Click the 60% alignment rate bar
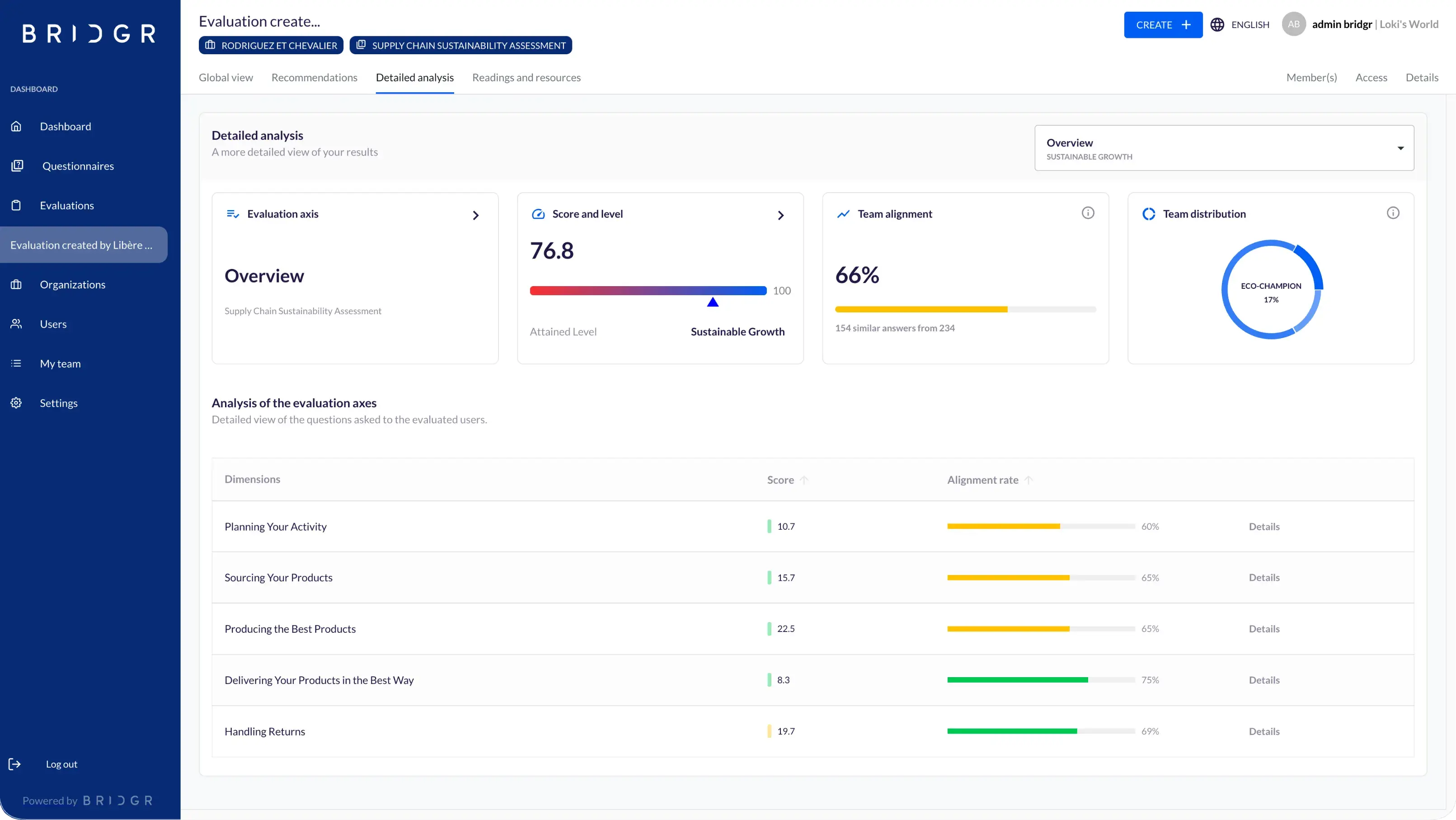1456x820 pixels. click(1041, 527)
